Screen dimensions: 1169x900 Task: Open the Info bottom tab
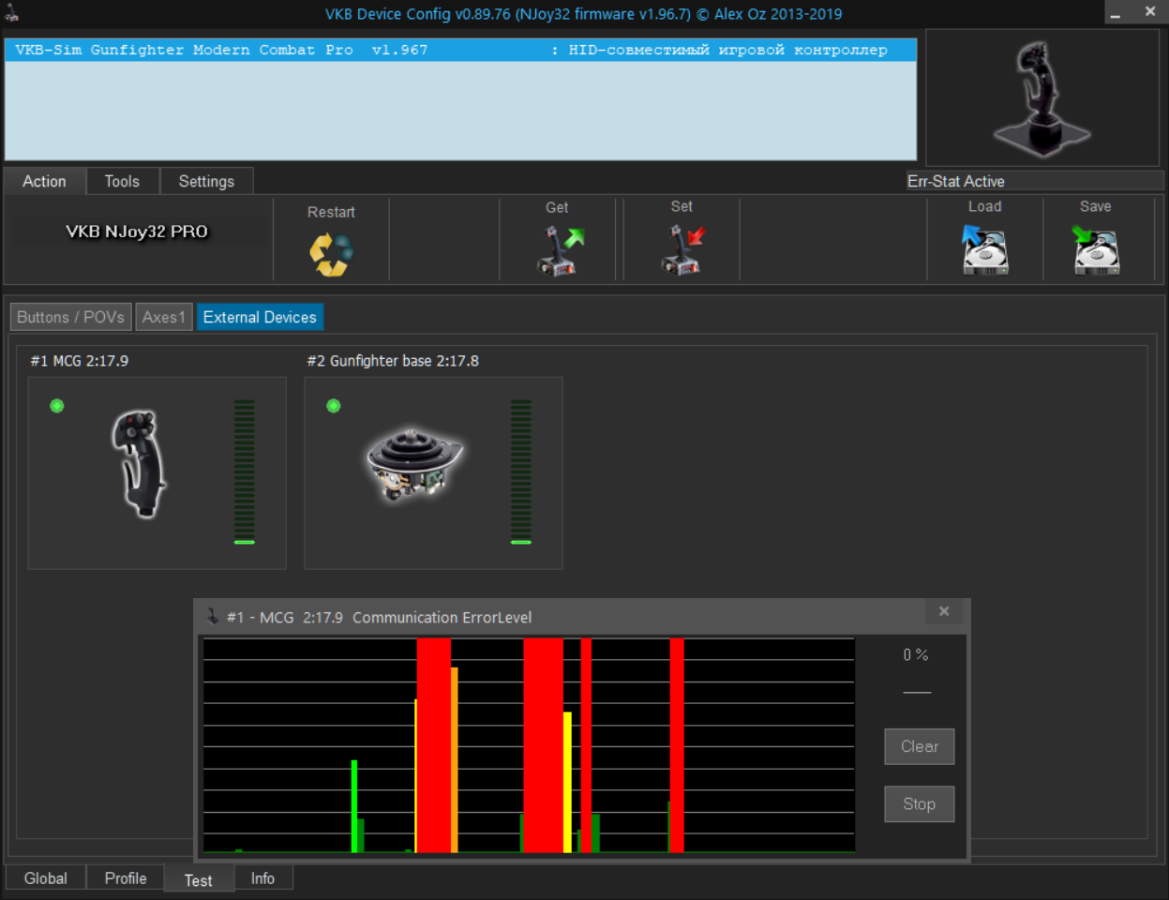(x=262, y=878)
